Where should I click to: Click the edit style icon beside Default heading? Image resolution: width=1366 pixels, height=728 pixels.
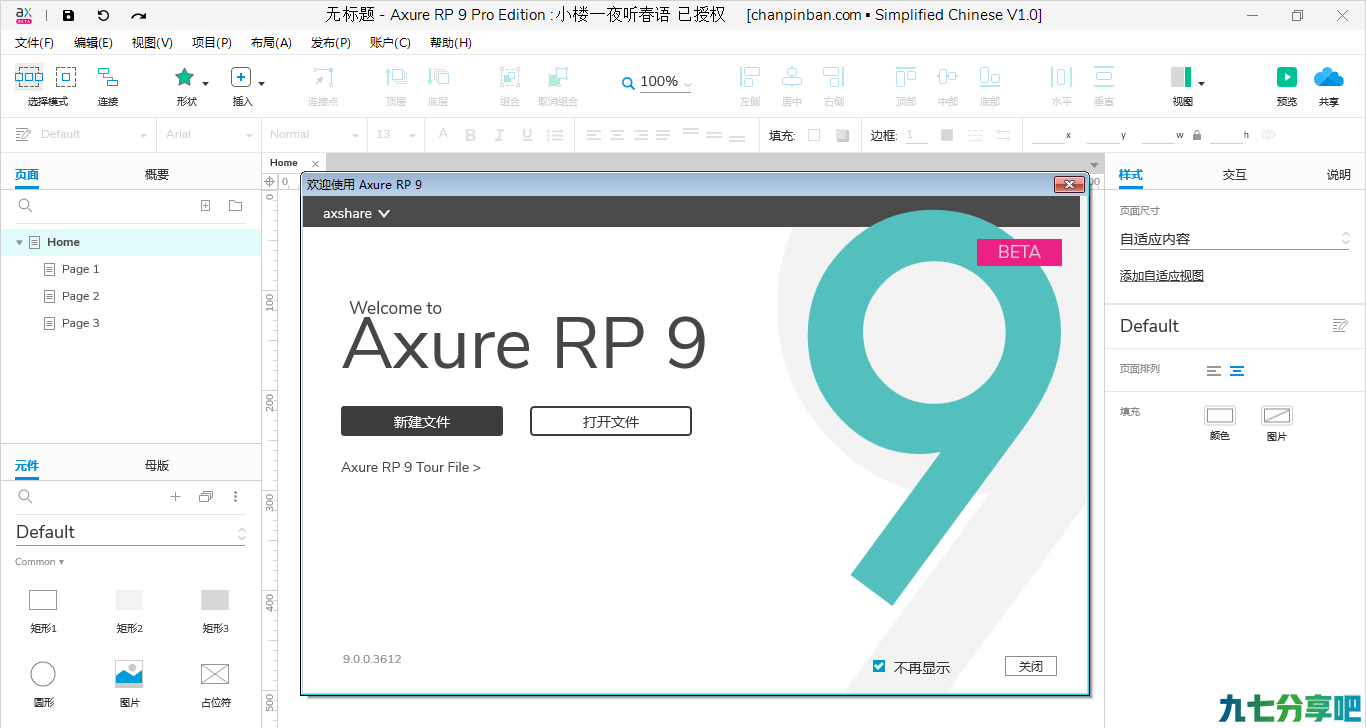click(x=1340, y=325)
